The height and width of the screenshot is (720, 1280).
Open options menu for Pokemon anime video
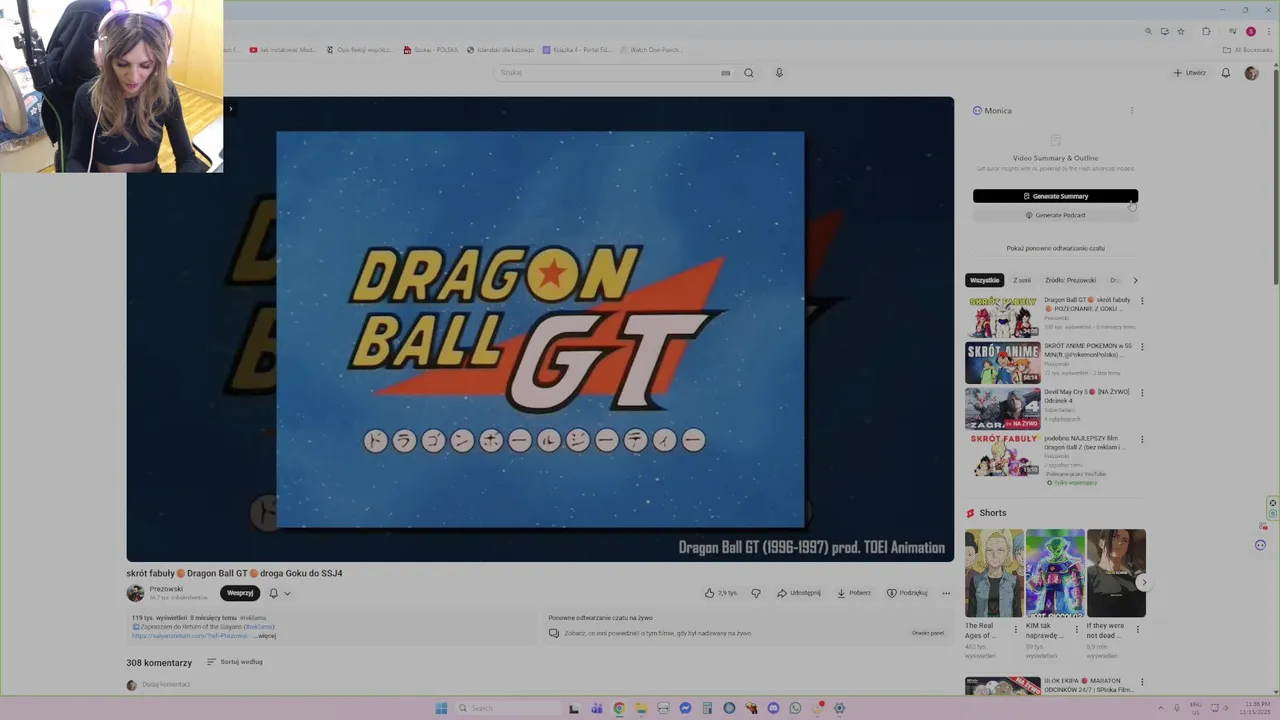(1142, 347)
